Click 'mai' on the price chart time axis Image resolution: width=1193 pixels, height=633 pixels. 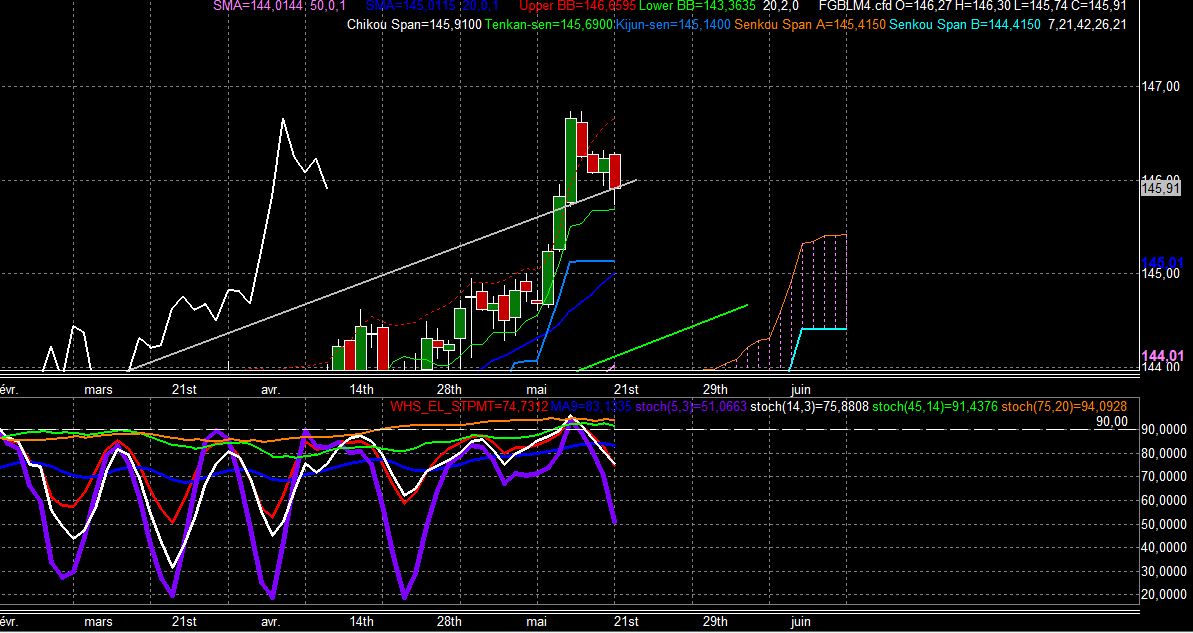point(537,390)
